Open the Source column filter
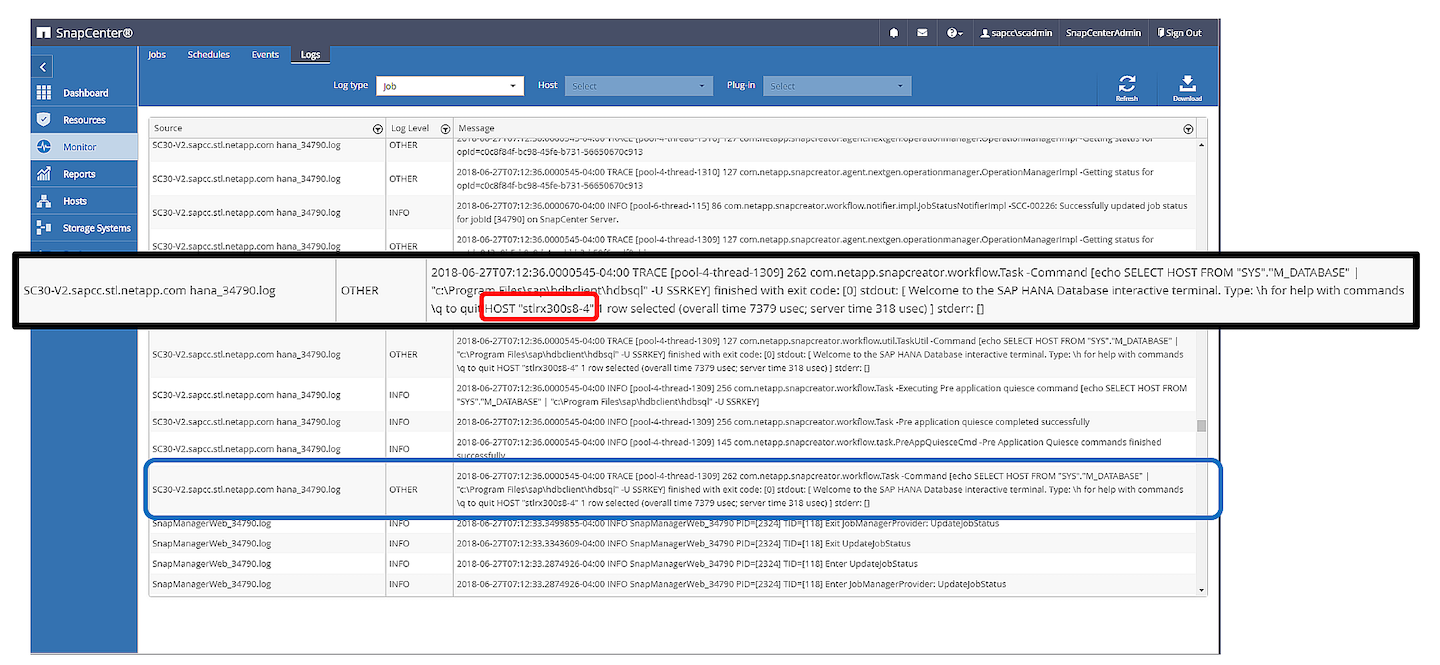The height and width of the screenshot is (665, 1440). (x=377, y=129)
